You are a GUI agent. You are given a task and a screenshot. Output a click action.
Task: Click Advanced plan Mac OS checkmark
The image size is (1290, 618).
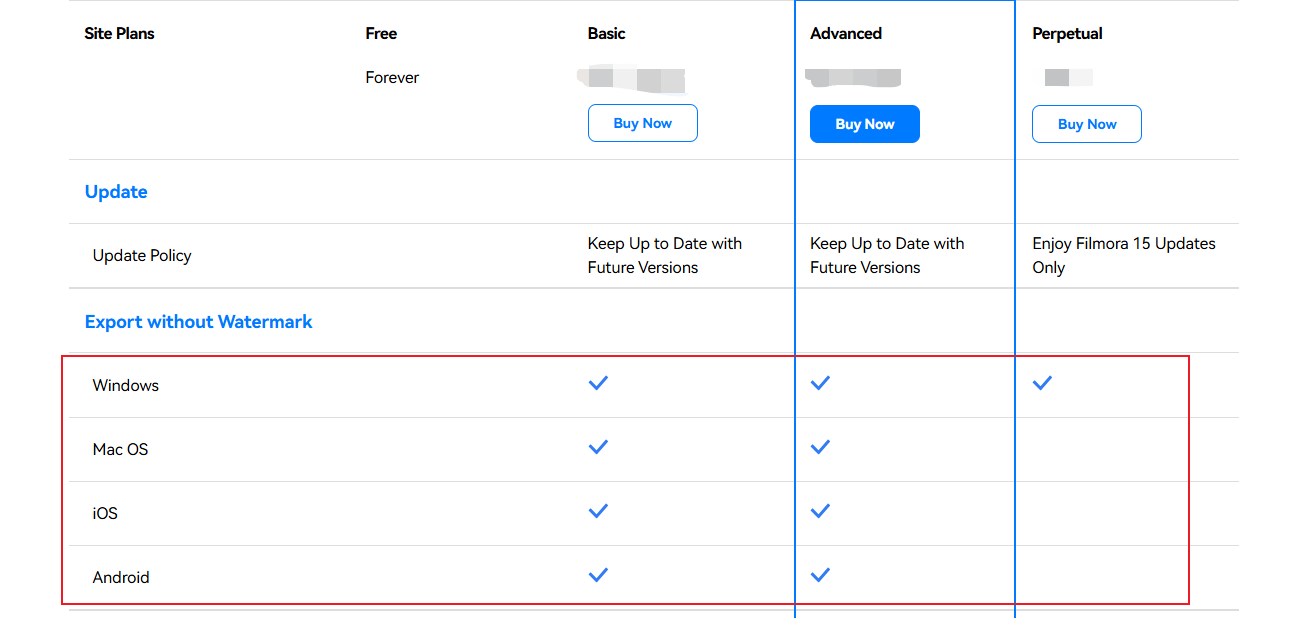click(x=820, y=447)
